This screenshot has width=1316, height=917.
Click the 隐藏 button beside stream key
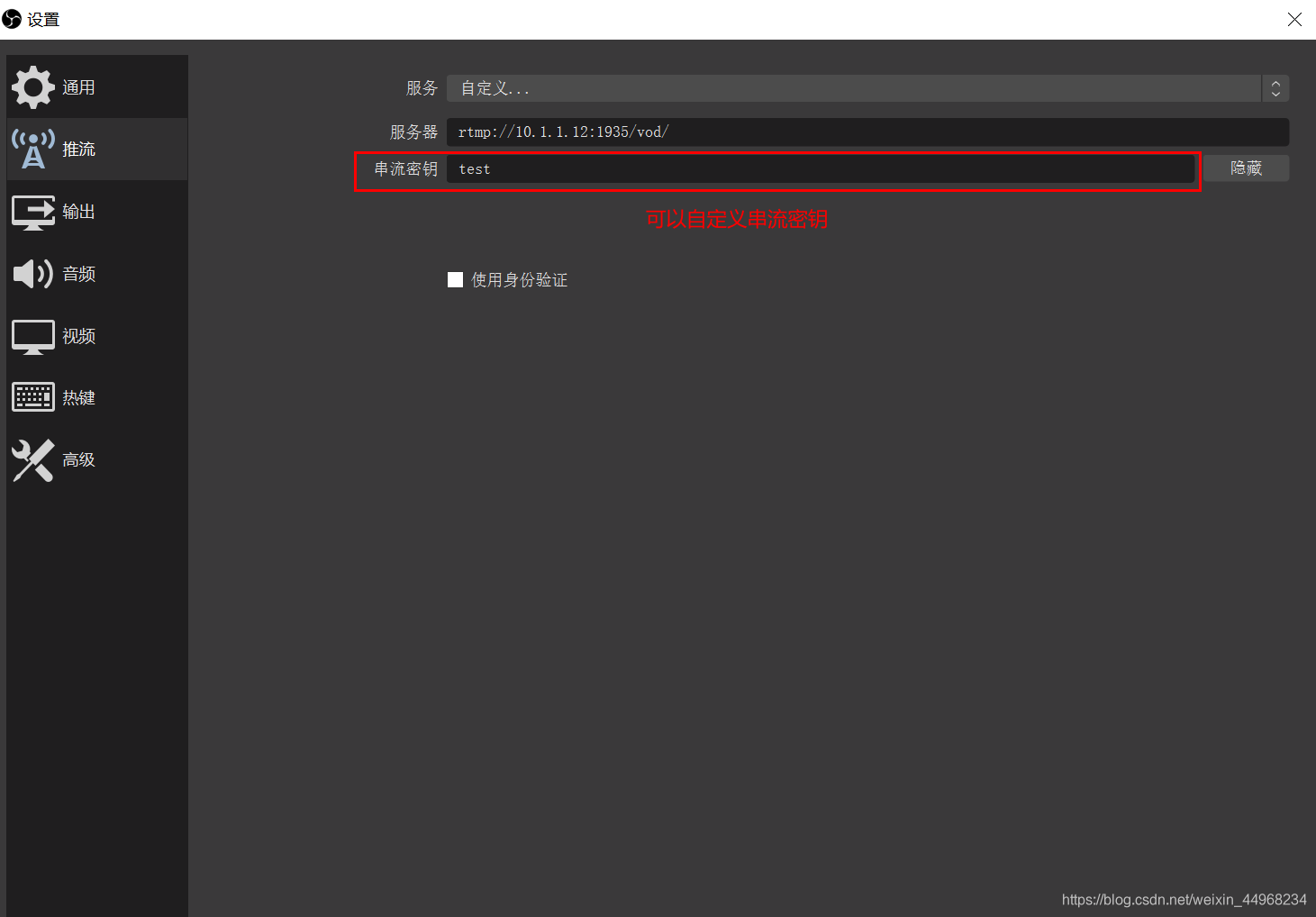pyautogui.click(x=1246, y=168)
